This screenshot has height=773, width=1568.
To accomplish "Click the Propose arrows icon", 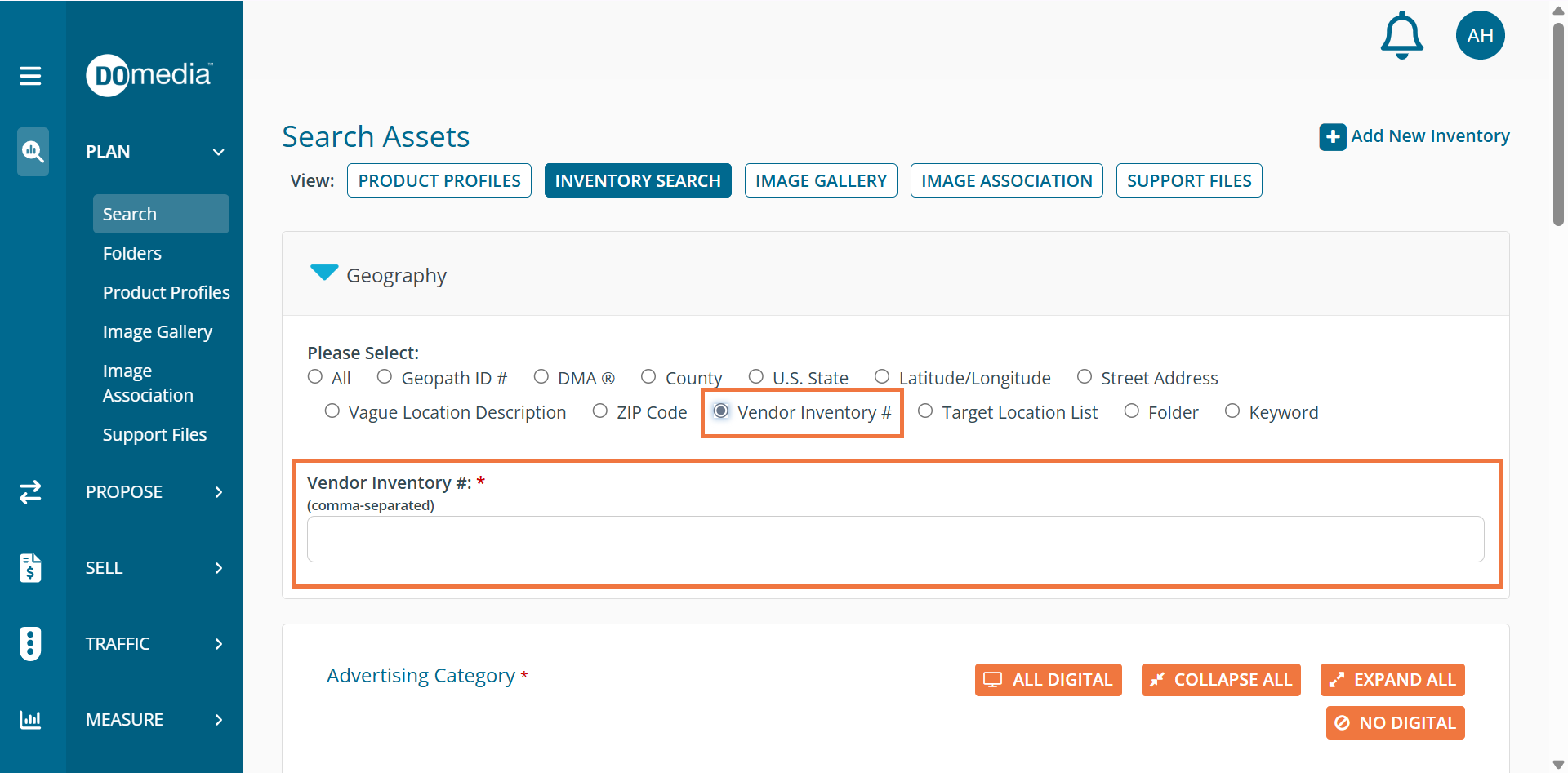I will click(x=30, y=491).
